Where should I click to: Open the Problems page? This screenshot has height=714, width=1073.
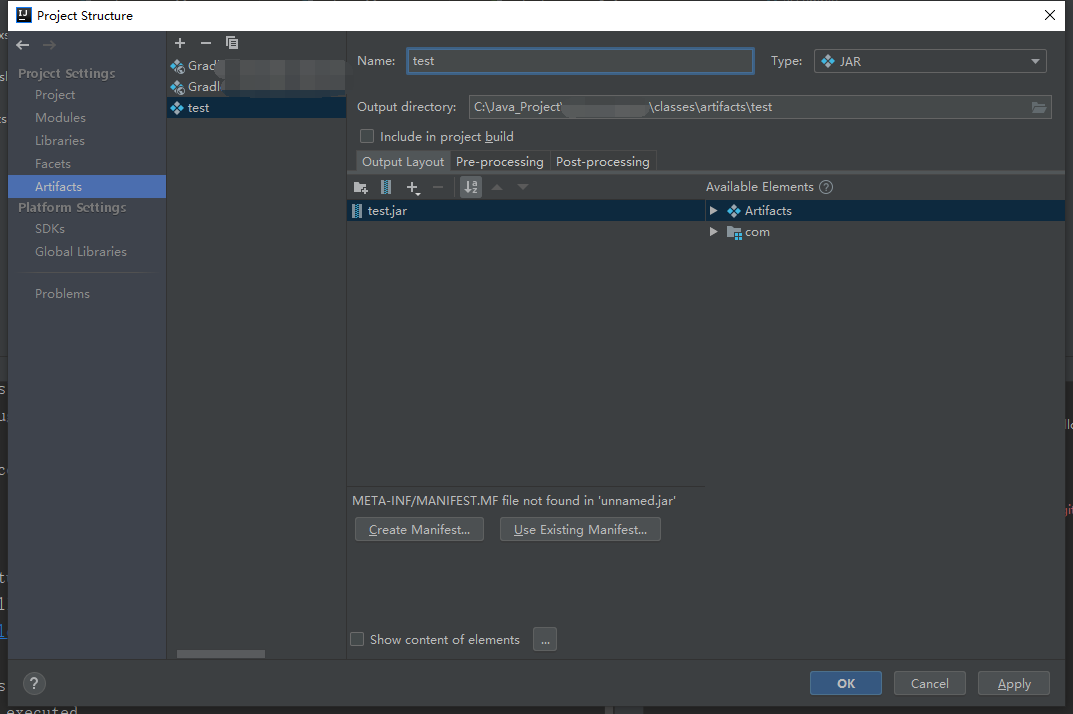click(x=62, y=294)
